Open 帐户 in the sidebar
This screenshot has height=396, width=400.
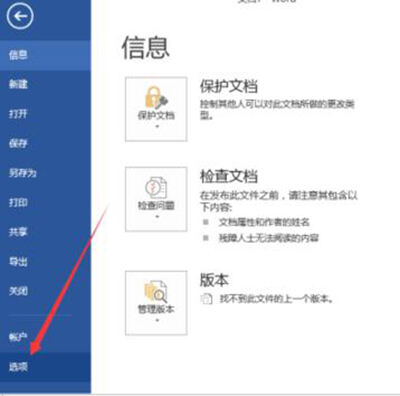tap(45, 337)
